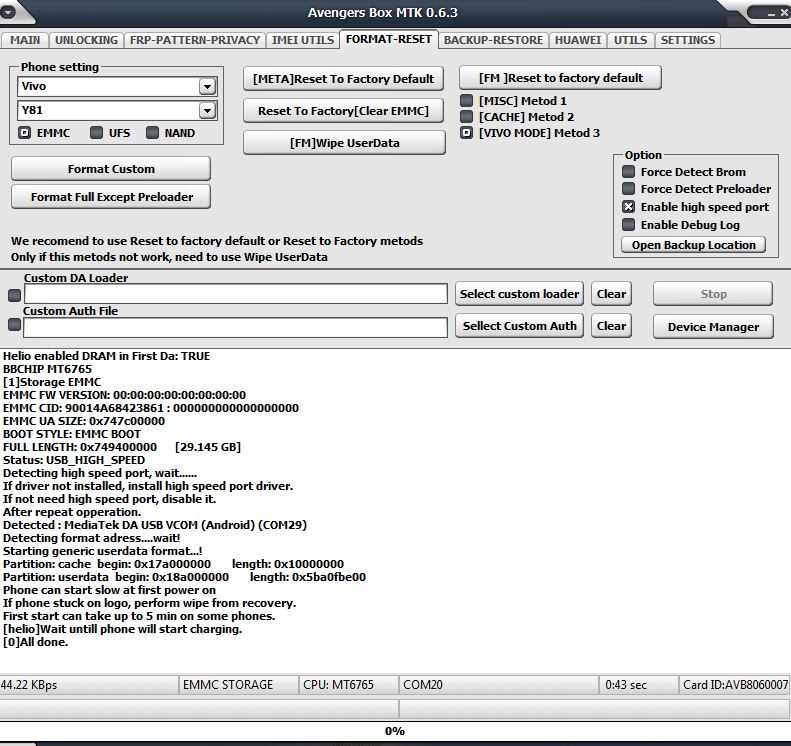Click the '[0]All done.' log line

35,642
